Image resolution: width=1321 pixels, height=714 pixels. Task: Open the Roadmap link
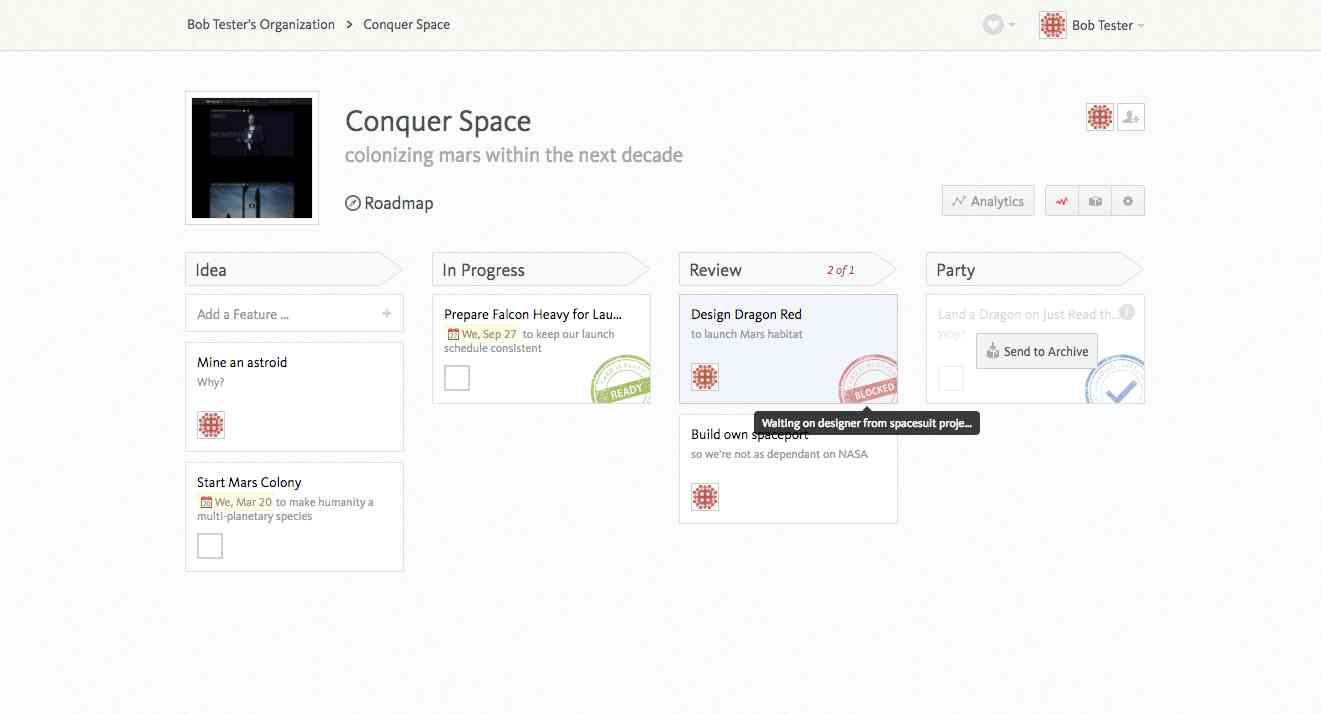(x=388, y=202)
